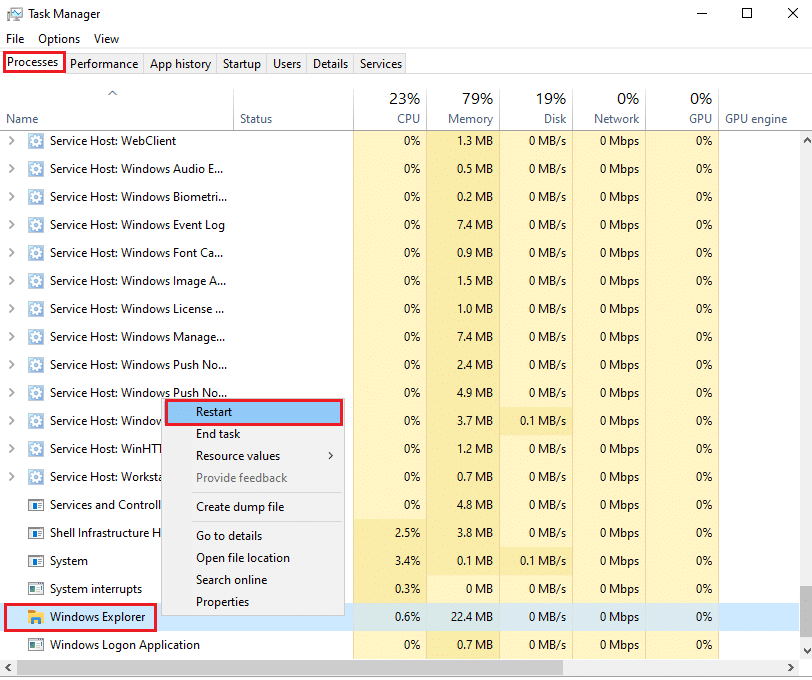This screenshot has height=680, width=812.
Task: Click the Service Host: WebClient gear icon
Action: coord(36,141)
